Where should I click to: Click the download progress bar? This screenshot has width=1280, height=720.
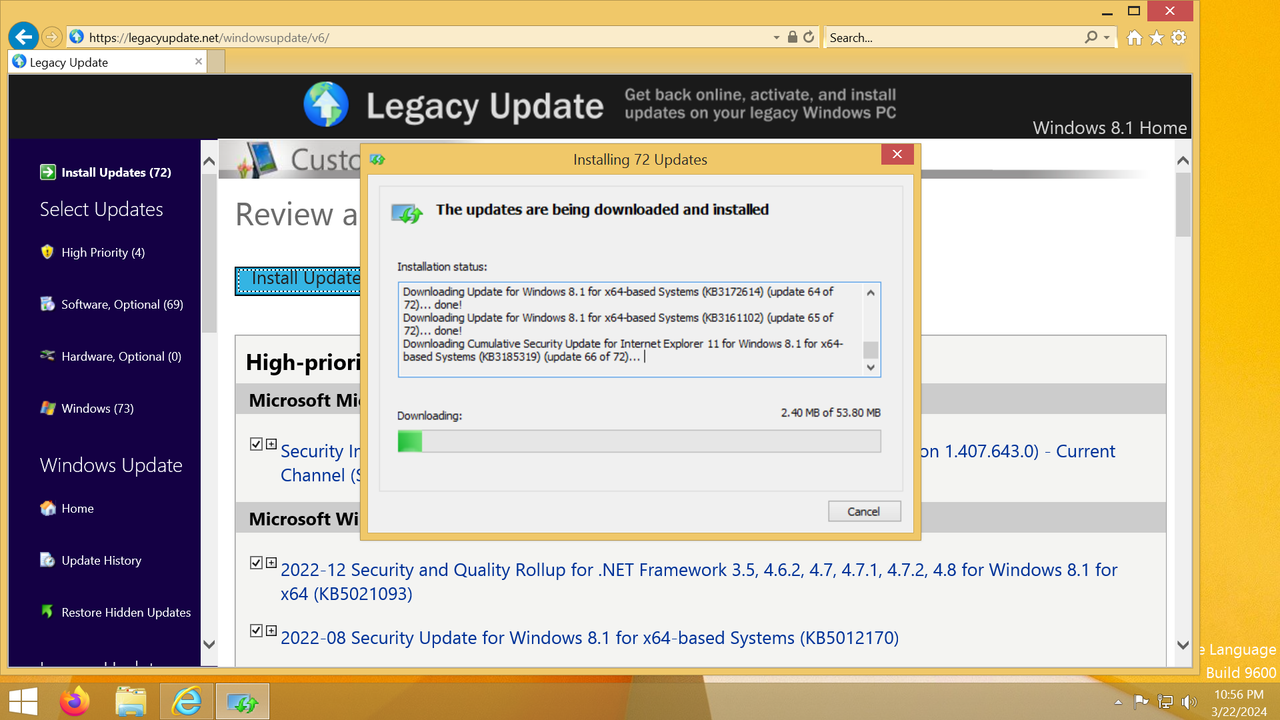pyautogui.click(x=639, y=441)
